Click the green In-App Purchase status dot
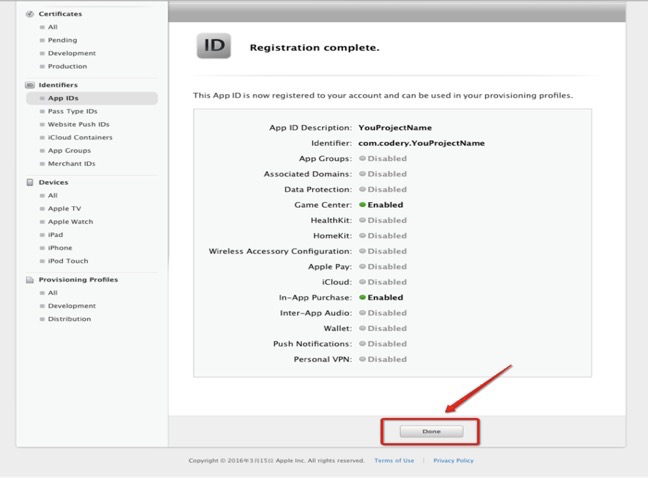Image resolution: width=648 pixels, height=478 pixels. coord(362,297)
